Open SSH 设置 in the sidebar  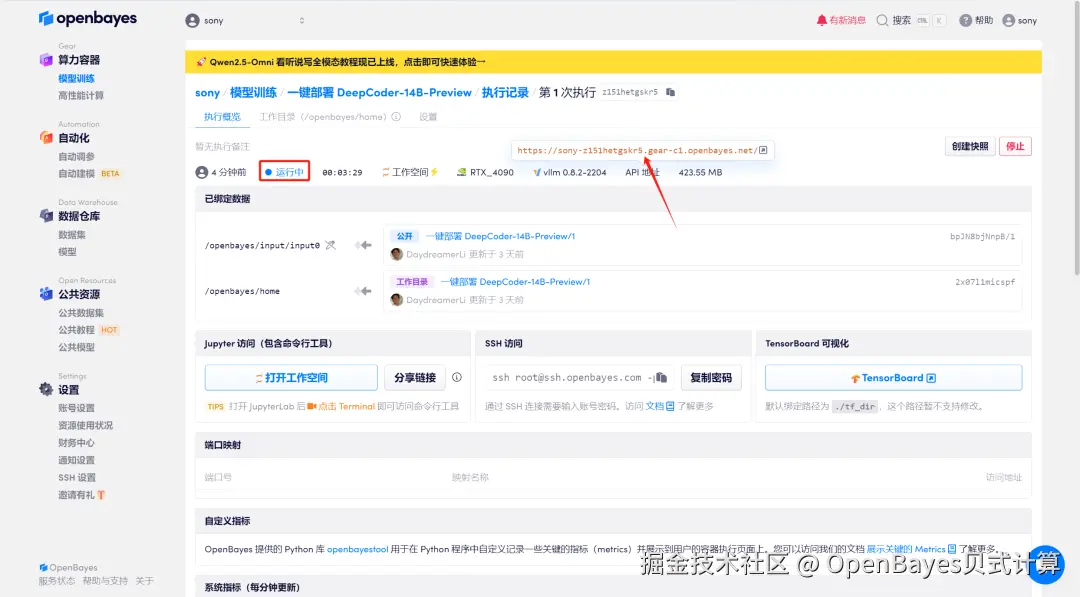77,477
